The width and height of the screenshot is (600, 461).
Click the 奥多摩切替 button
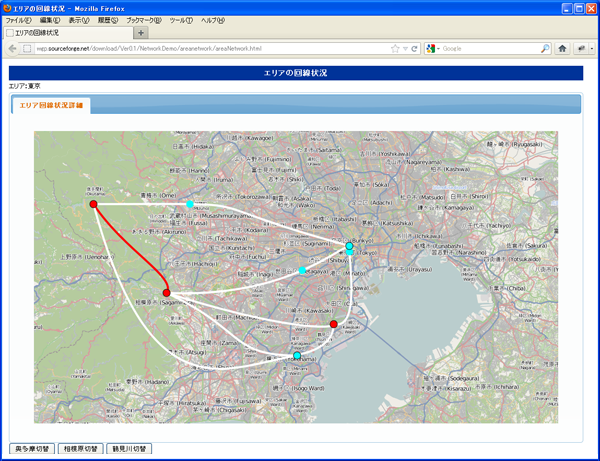tap(32, 449)
